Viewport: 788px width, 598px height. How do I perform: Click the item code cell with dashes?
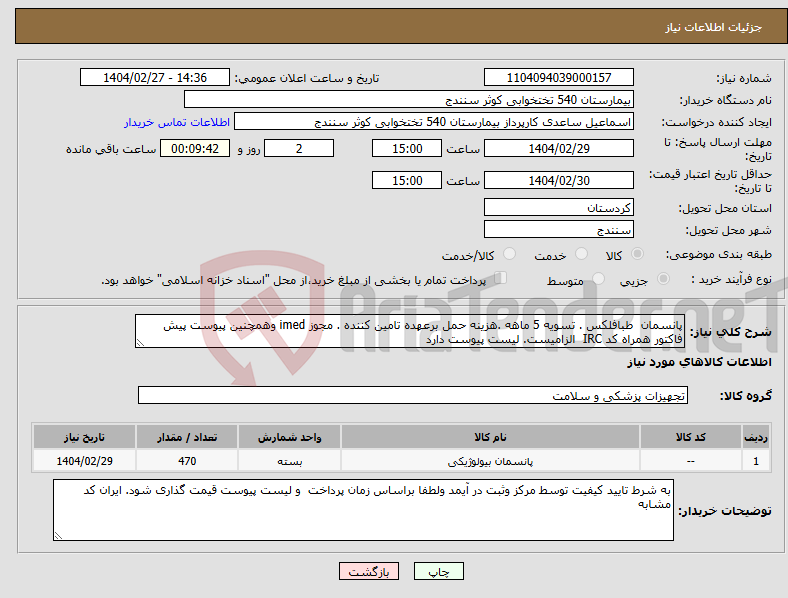(x=691, y=461)
